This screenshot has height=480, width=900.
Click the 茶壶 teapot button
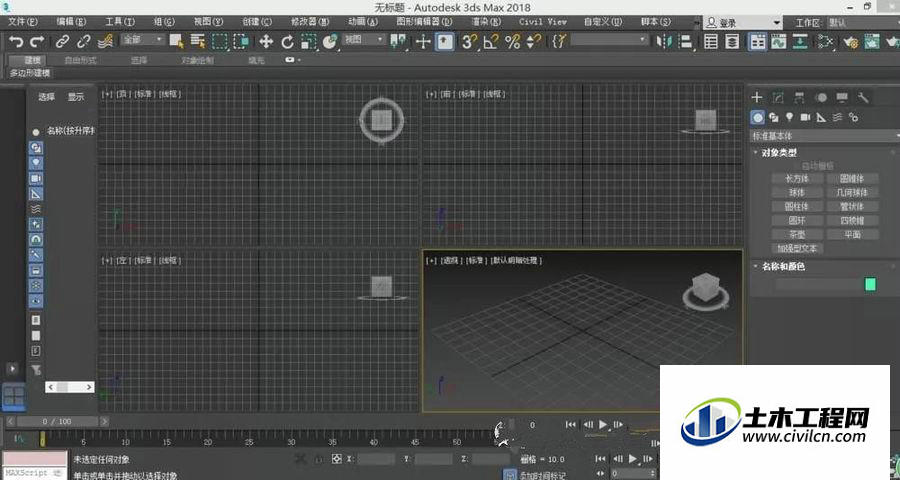(797, 234)
